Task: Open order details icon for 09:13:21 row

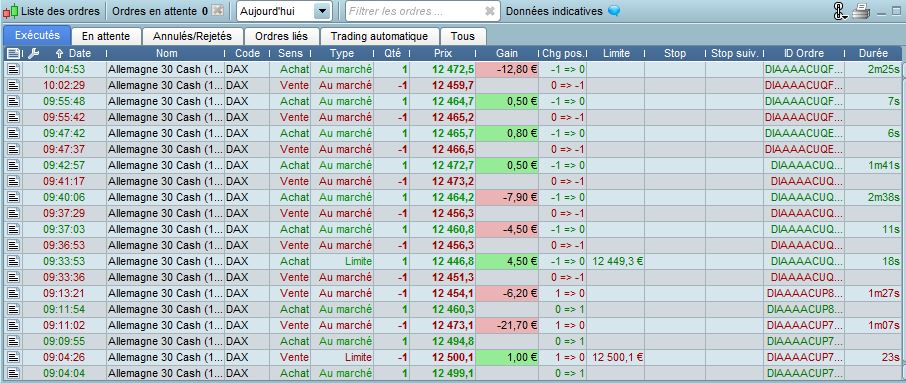Action: 13,293
